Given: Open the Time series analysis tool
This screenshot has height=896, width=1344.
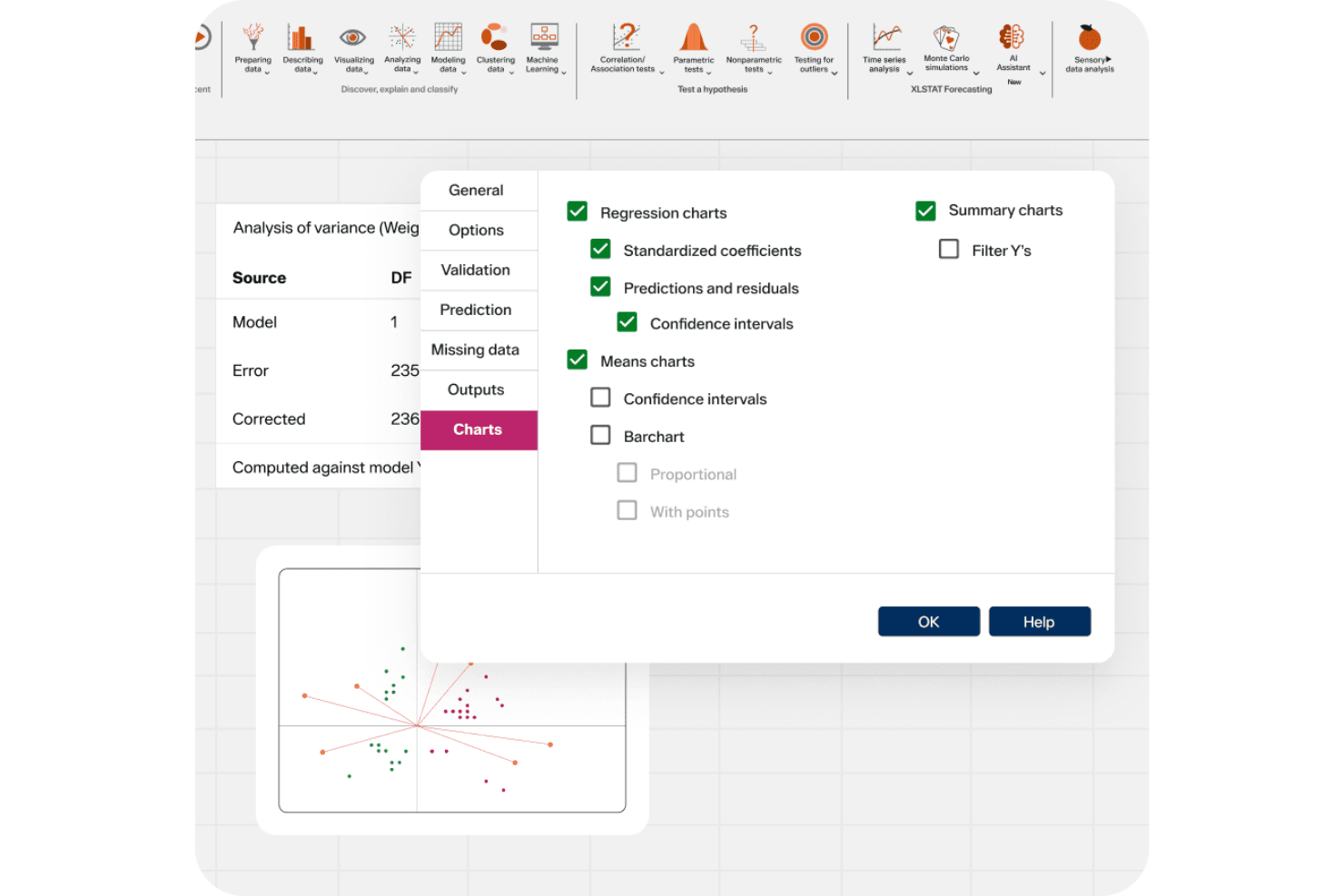Looking at the screenshot, I should click(885, 48).
